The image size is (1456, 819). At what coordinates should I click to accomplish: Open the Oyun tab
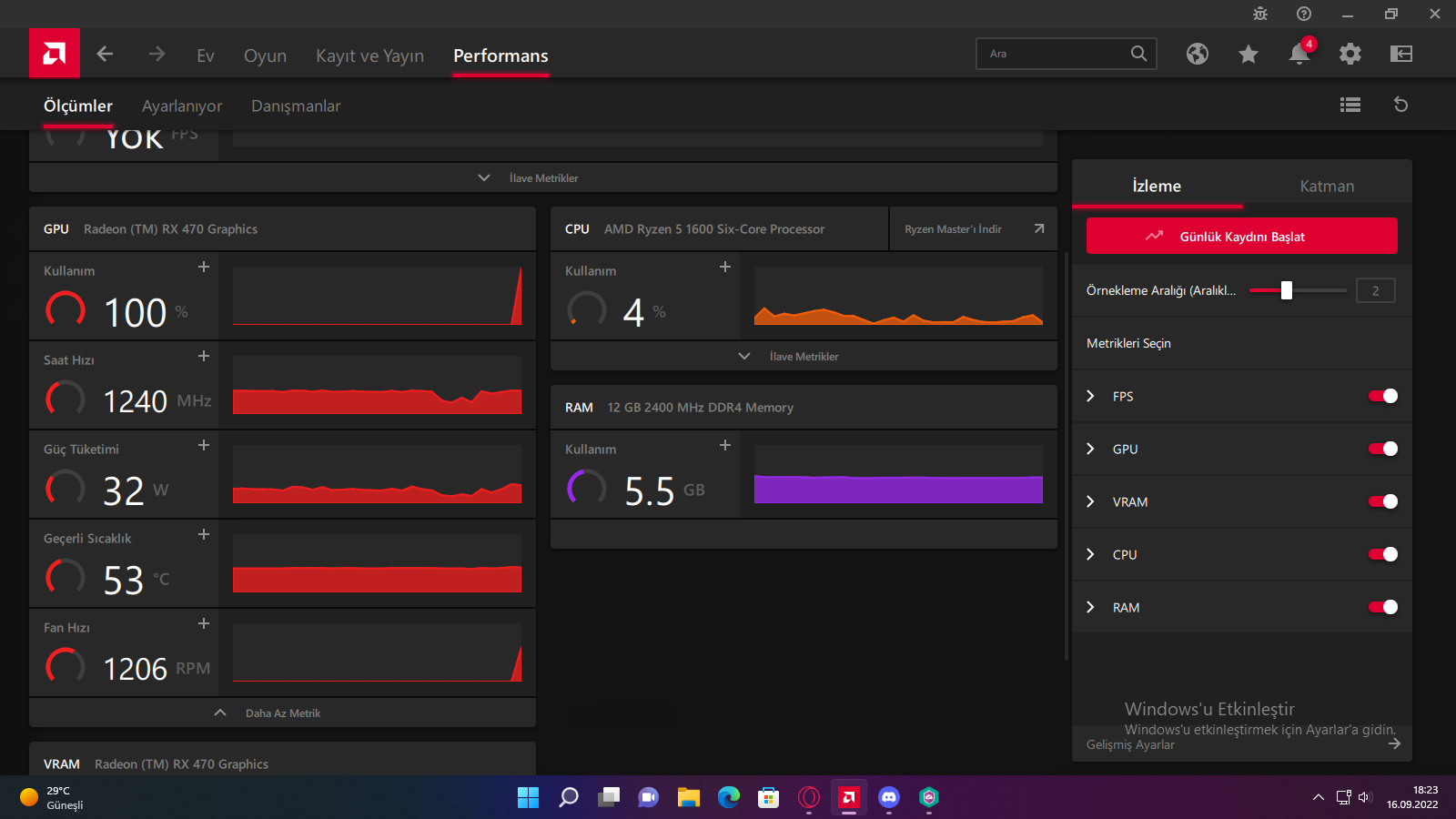pos(265,56)
